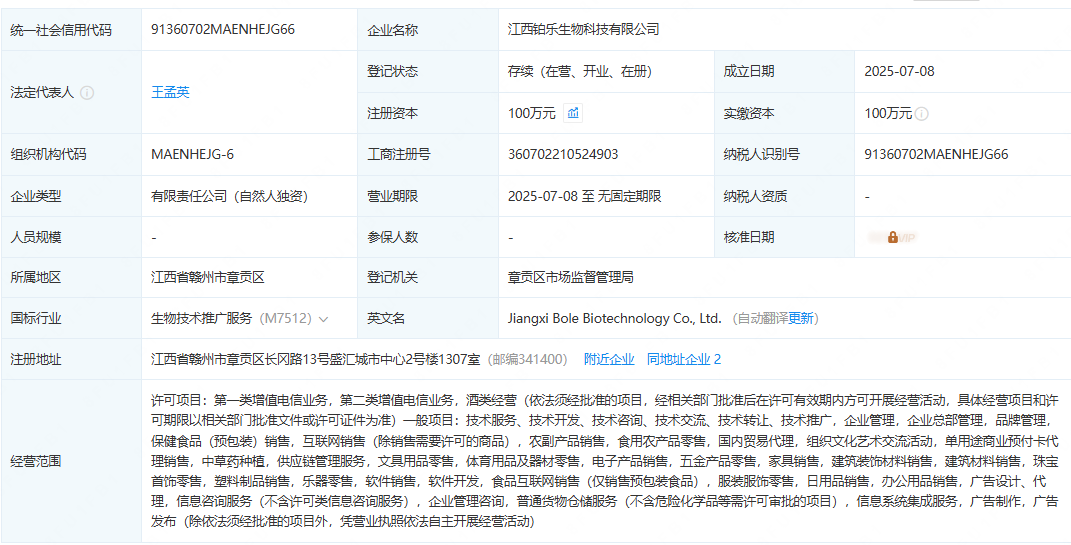Click the 实缴资本 label cell
1071x545 pixels.
[784, 113]
